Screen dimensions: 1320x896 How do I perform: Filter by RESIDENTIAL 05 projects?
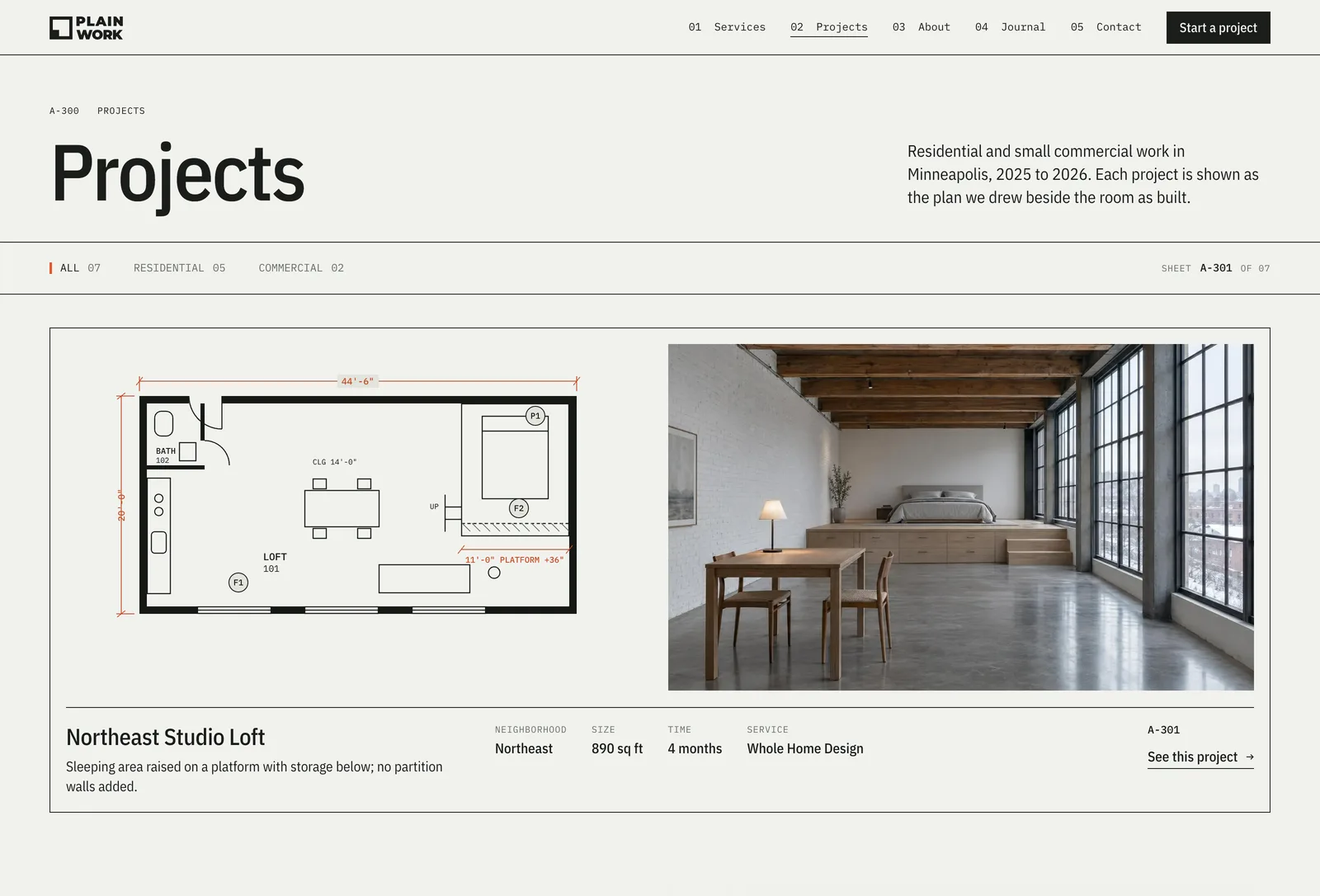click(x=179, y=268)
